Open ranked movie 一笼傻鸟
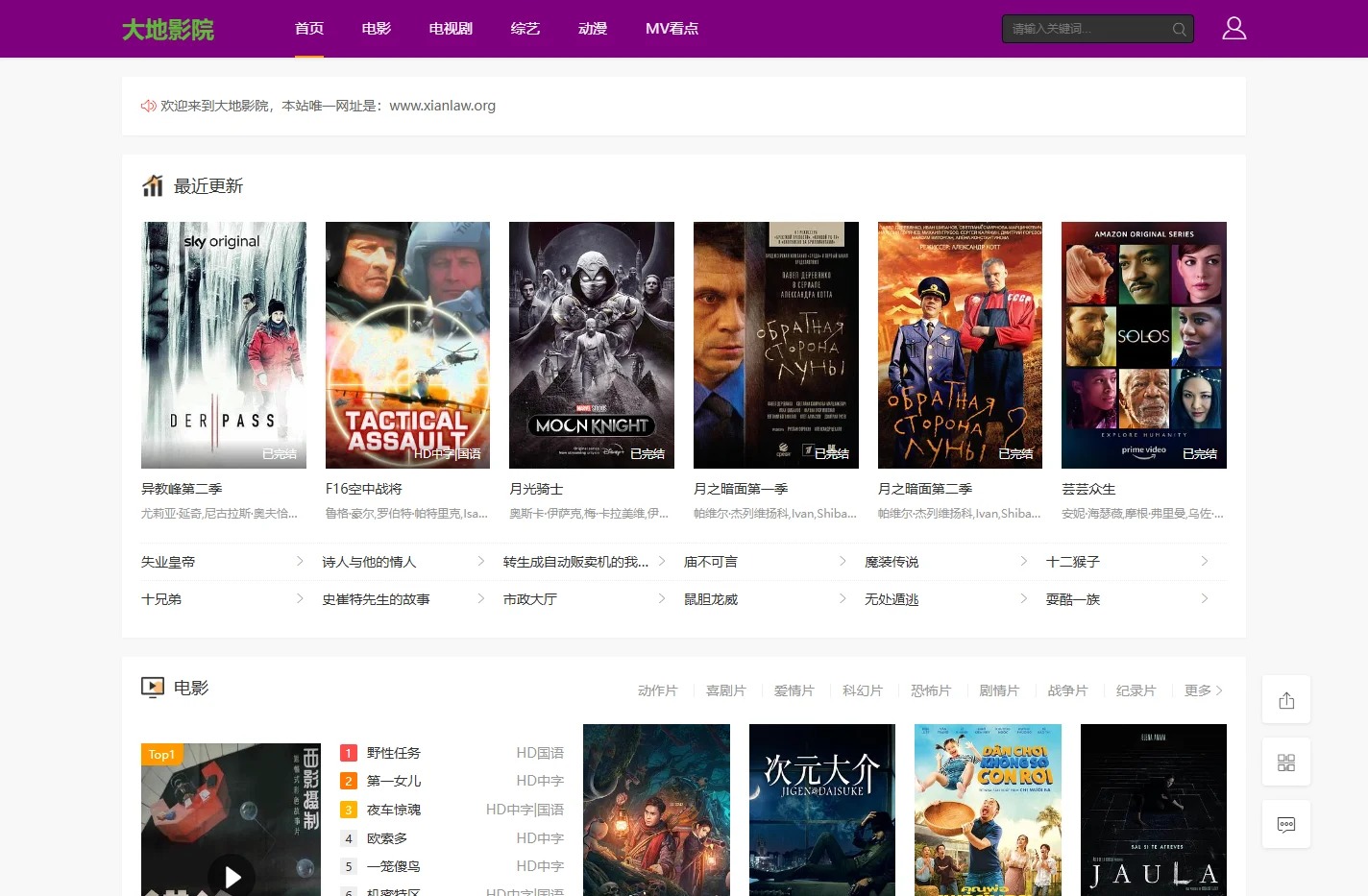 tap(394, 866)
